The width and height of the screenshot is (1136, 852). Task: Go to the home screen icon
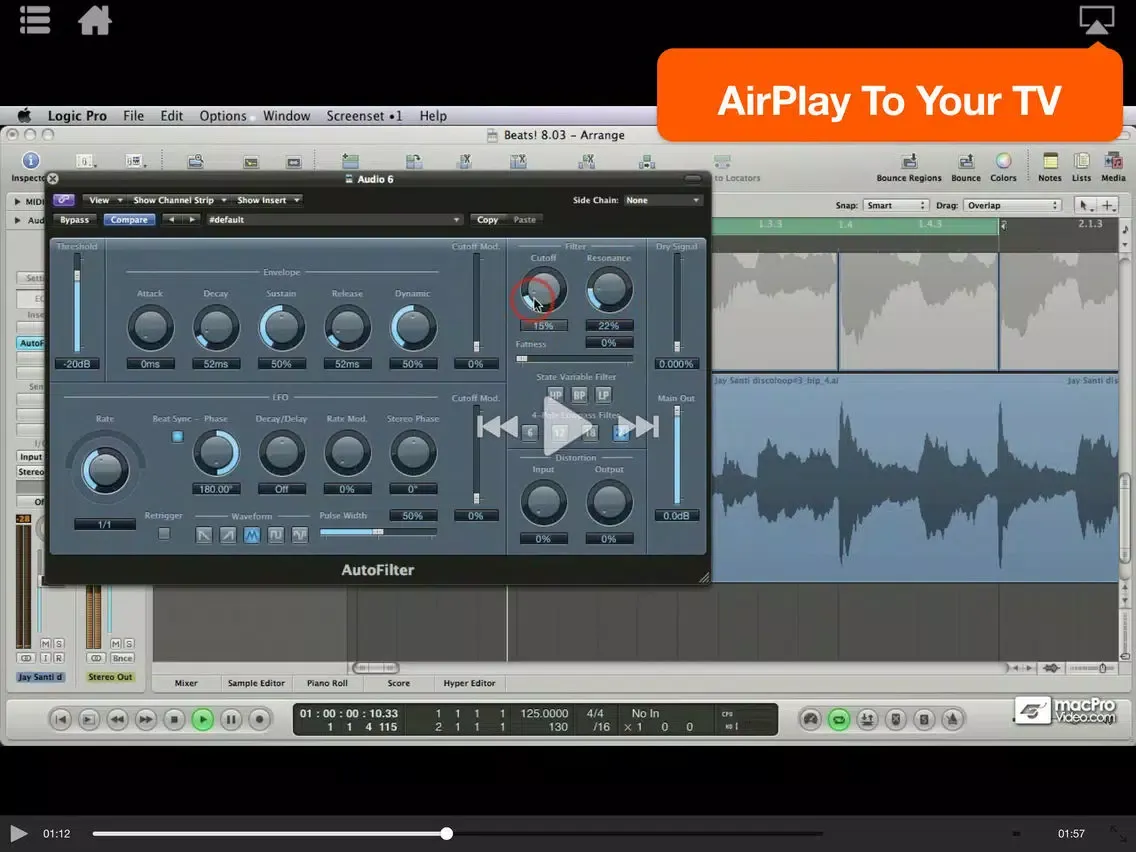pos(95,19)
